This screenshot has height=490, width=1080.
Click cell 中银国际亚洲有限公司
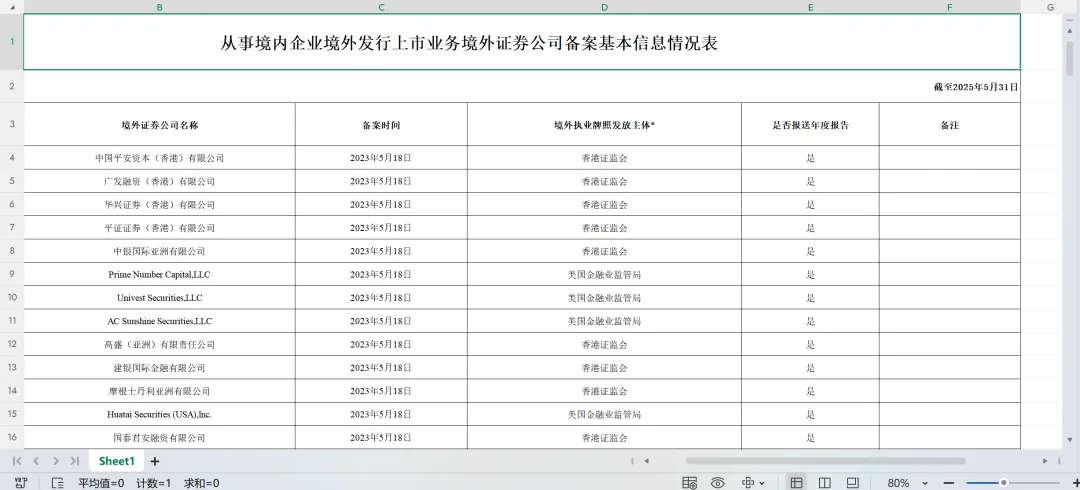coord(159,251)
